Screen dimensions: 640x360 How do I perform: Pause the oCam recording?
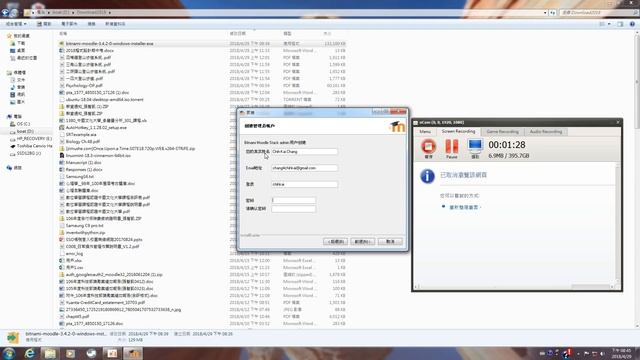pyautogui.click(x=451, y=147)
